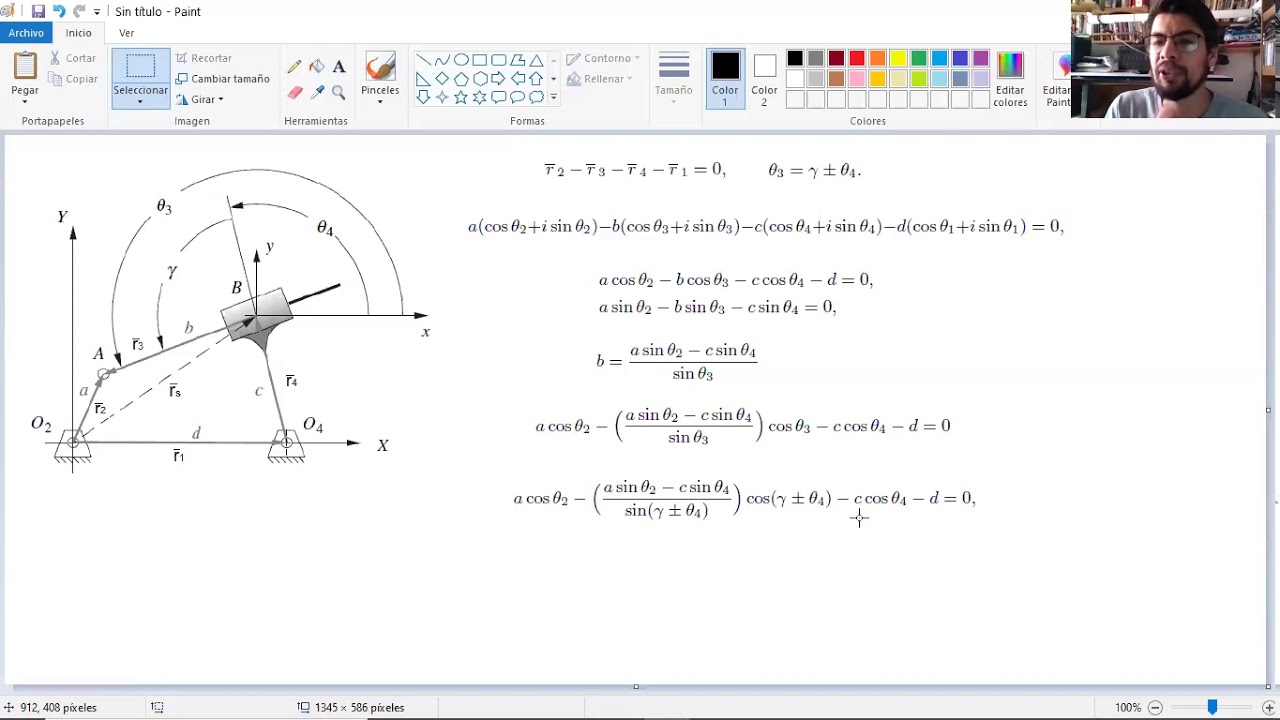Open the Customize Quick Access Toolbar dropdown
Viewport: 1280px width, 720px height.
tap(97, 12)
